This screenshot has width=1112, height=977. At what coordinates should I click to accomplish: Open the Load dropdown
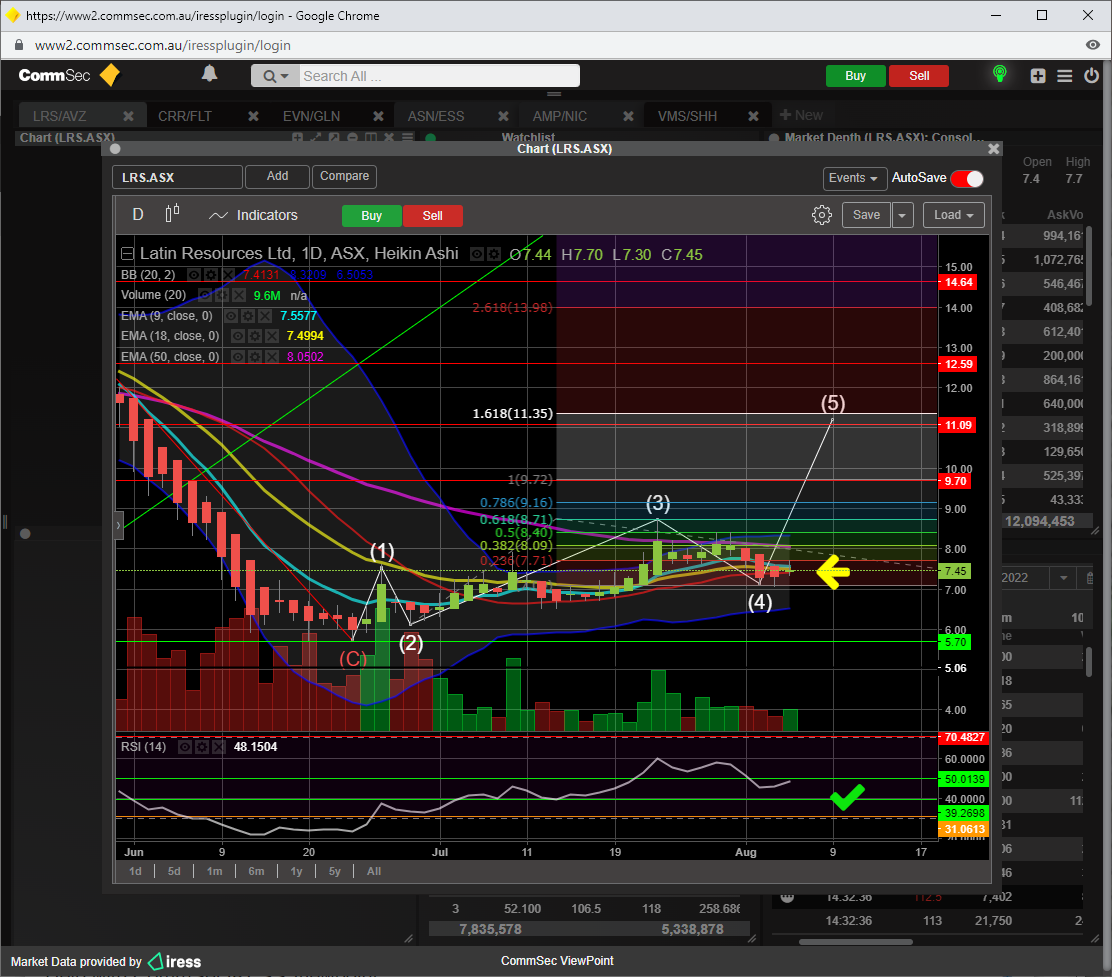pos(954,215)
